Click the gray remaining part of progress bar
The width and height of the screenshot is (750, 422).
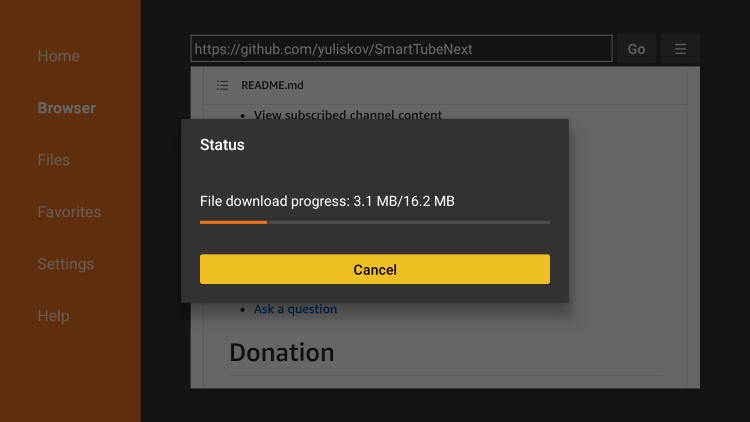tap(408, 222)
